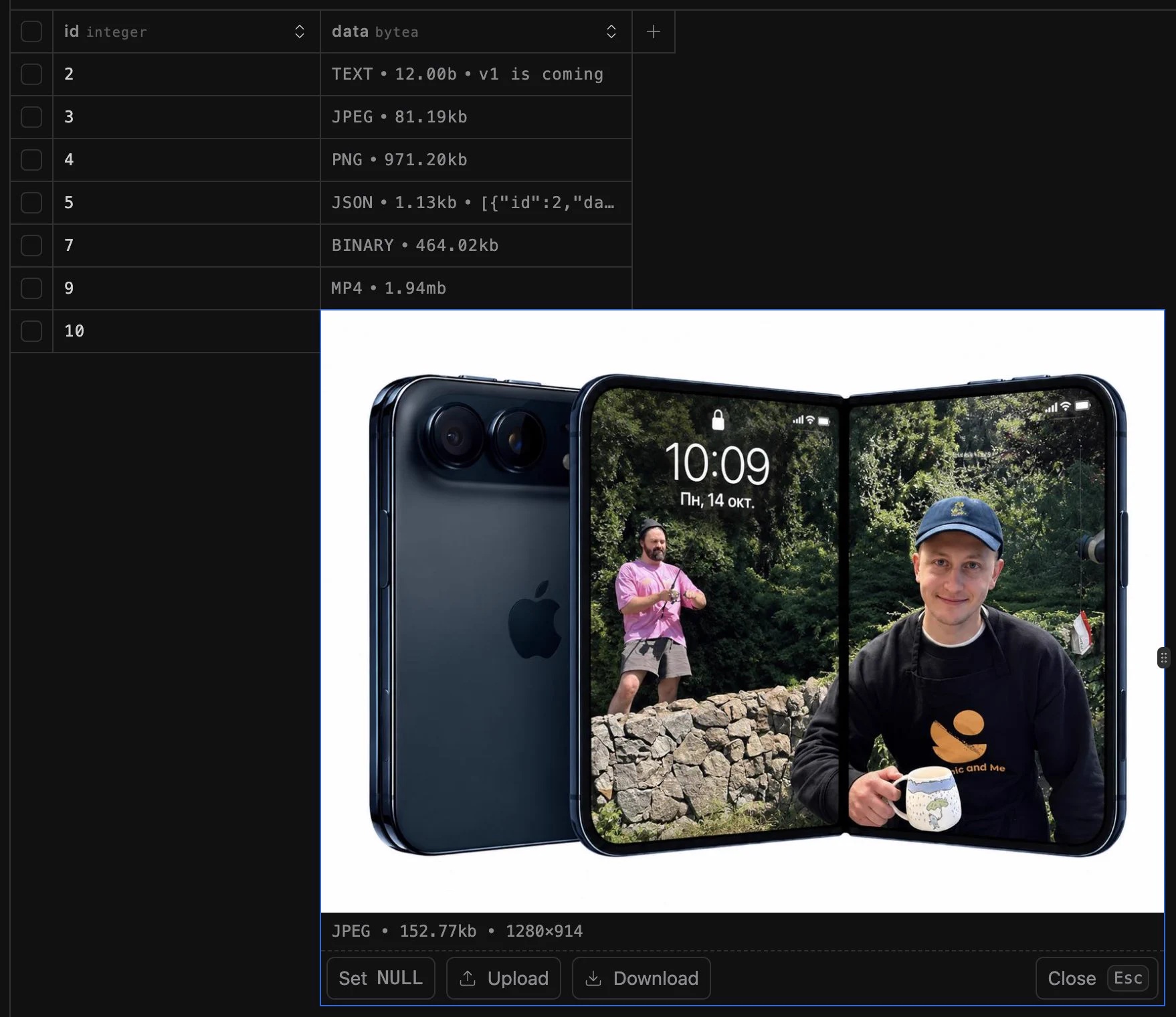
Task: Select the id cell with value 4
Action: 187,160
